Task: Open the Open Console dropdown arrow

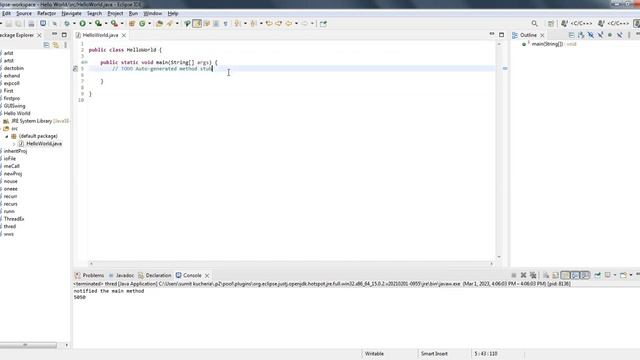Action: [631, 276]
